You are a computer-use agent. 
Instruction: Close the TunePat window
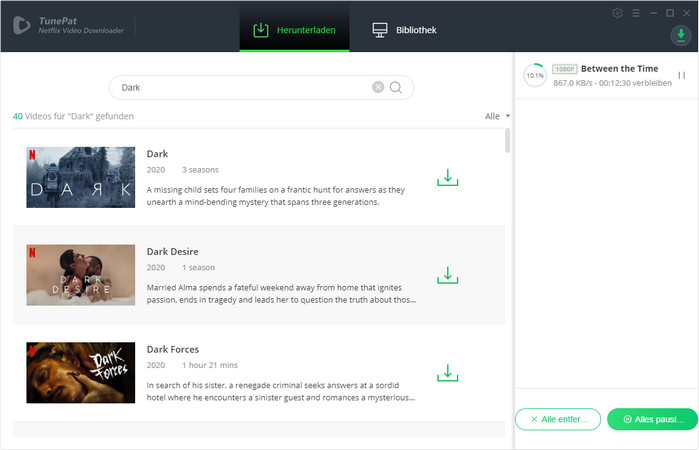click(687, 13)
